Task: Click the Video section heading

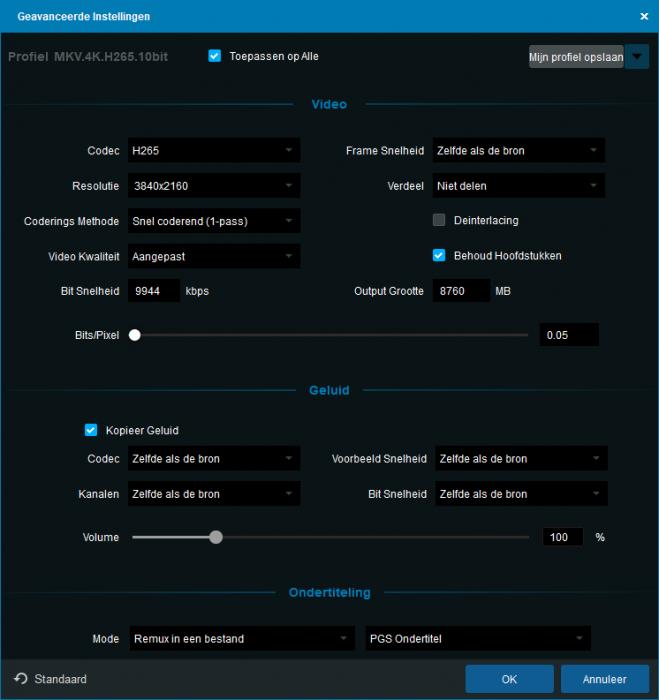Action: tap(329, 104)
